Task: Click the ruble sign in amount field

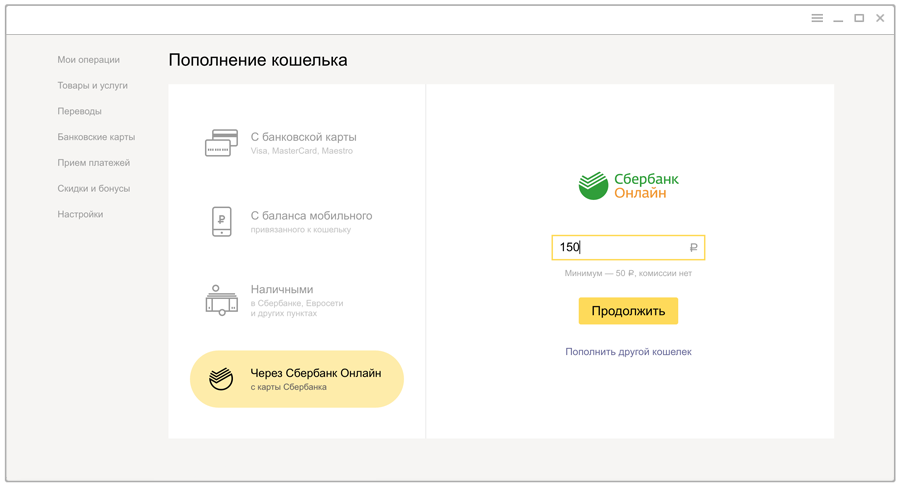Action: 693,247
